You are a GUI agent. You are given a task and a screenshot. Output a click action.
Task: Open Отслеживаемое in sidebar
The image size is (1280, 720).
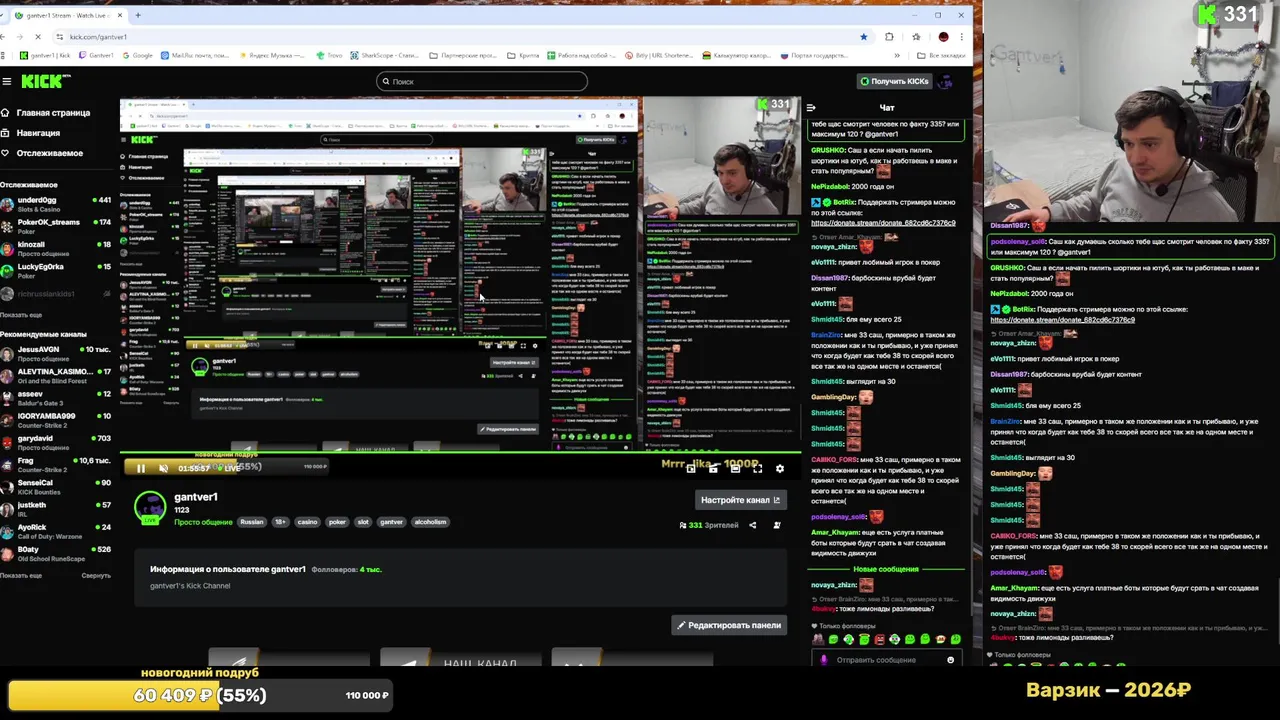coord(42,153)
